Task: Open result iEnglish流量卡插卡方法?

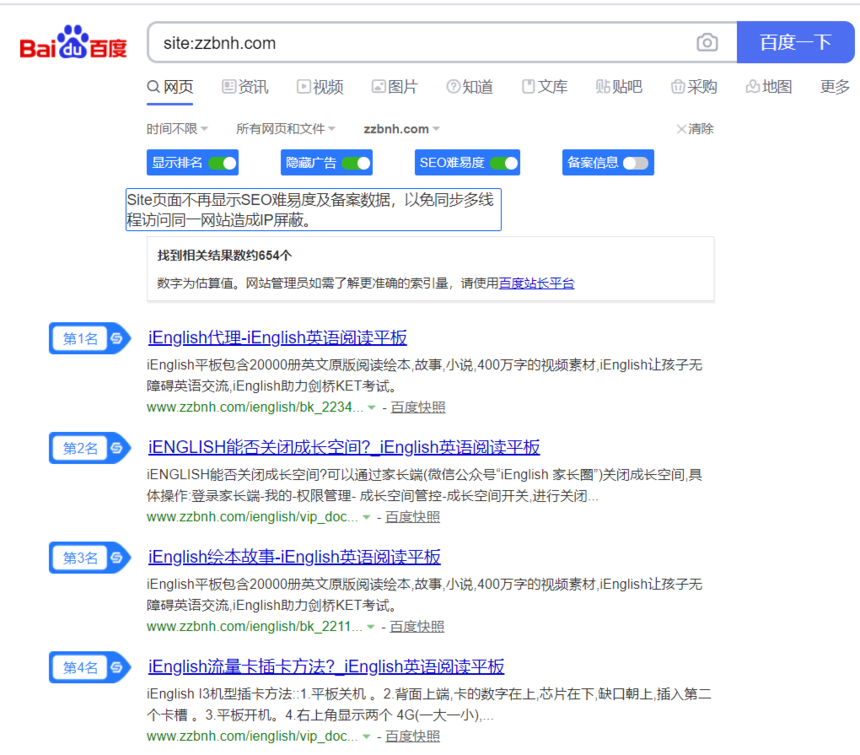Action: pyautogui.click(x=326, y=666)
